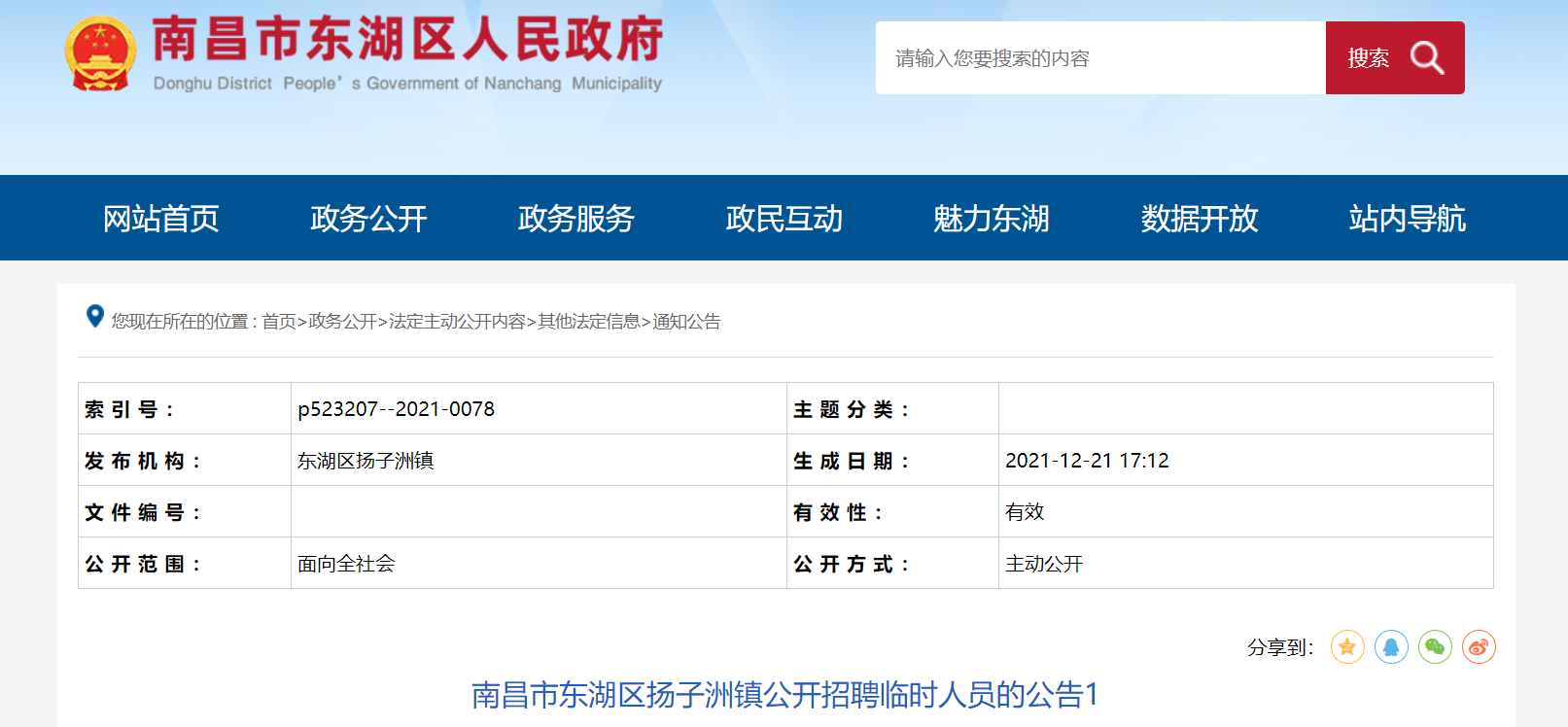Open the 数据开放 menu item
1568x727 pixels.
point(1200,219)
